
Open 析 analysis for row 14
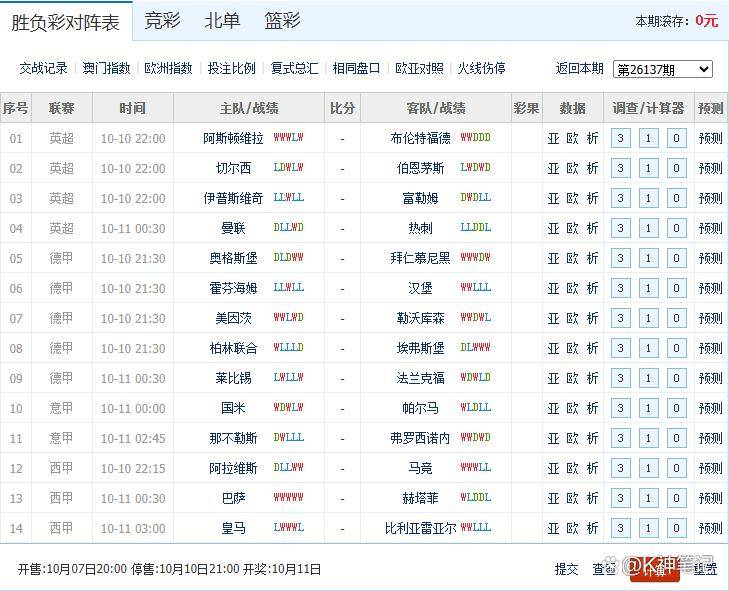point(592,528)
